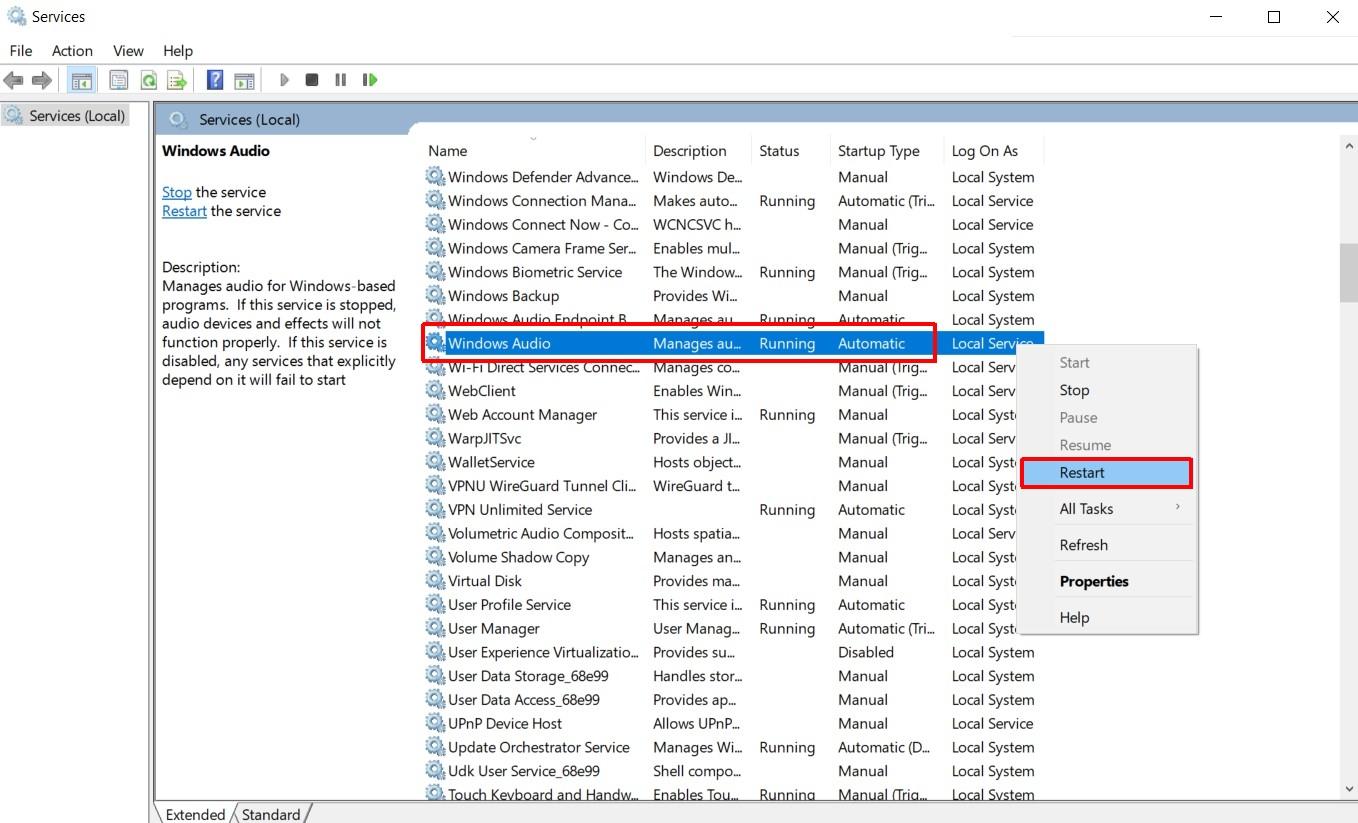
Task: Sort by the Description column header
Action: (x=698, y=151)
